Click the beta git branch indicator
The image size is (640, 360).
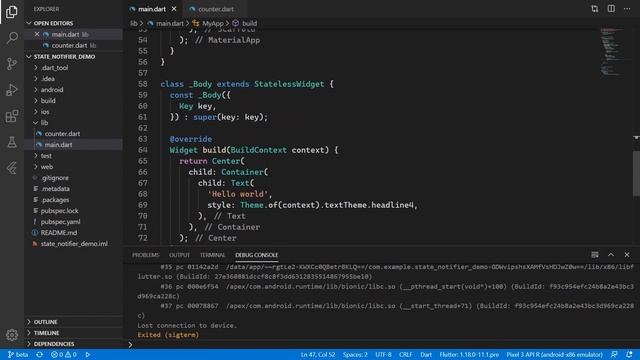pyautogui.click(x=18, y=355)
